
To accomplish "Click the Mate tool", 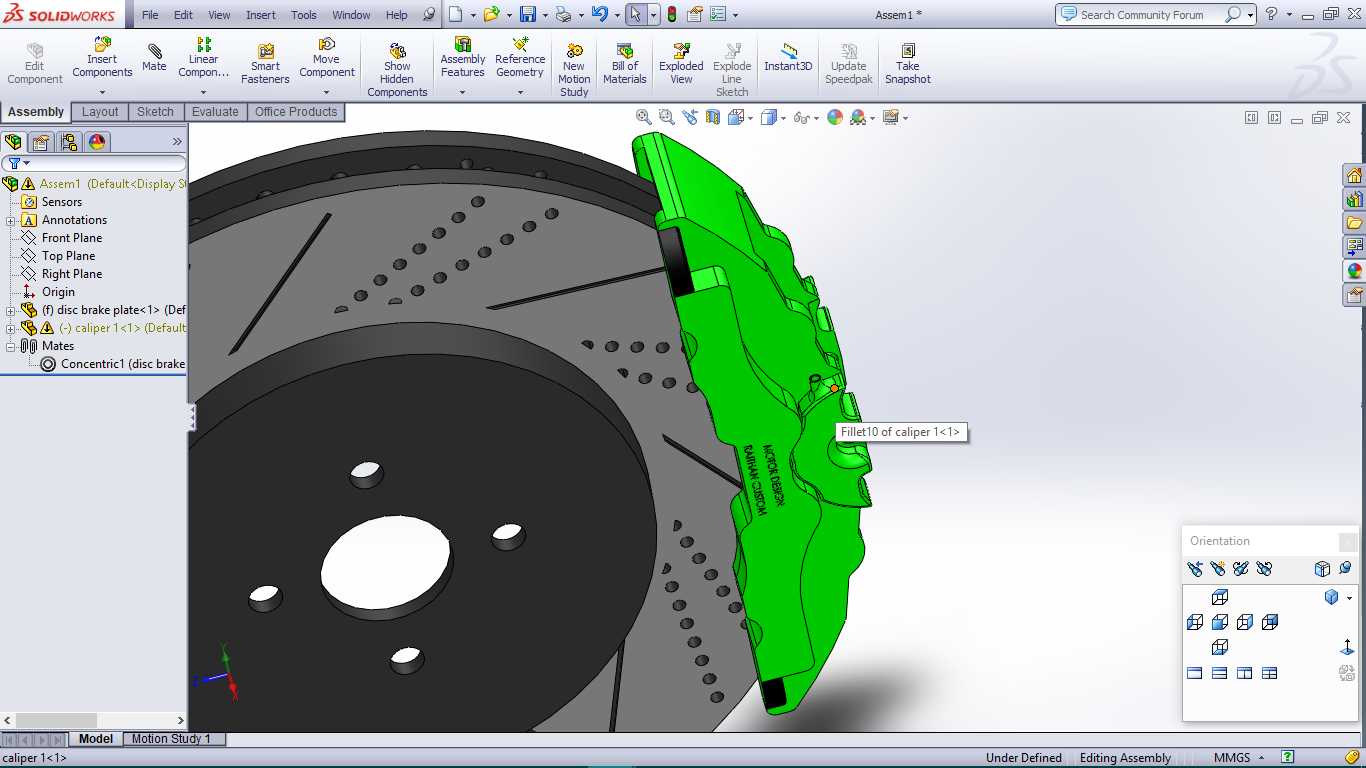I will pos(154,58).
